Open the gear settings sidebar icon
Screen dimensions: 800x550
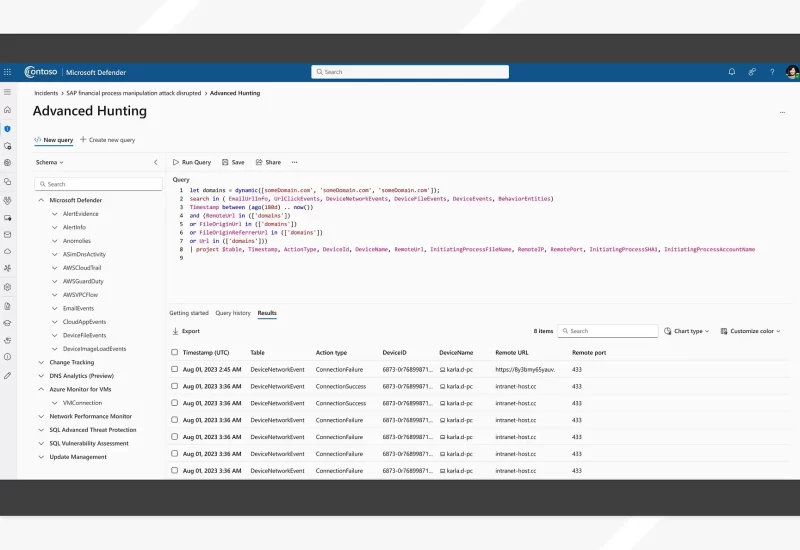tap(7, 287)
